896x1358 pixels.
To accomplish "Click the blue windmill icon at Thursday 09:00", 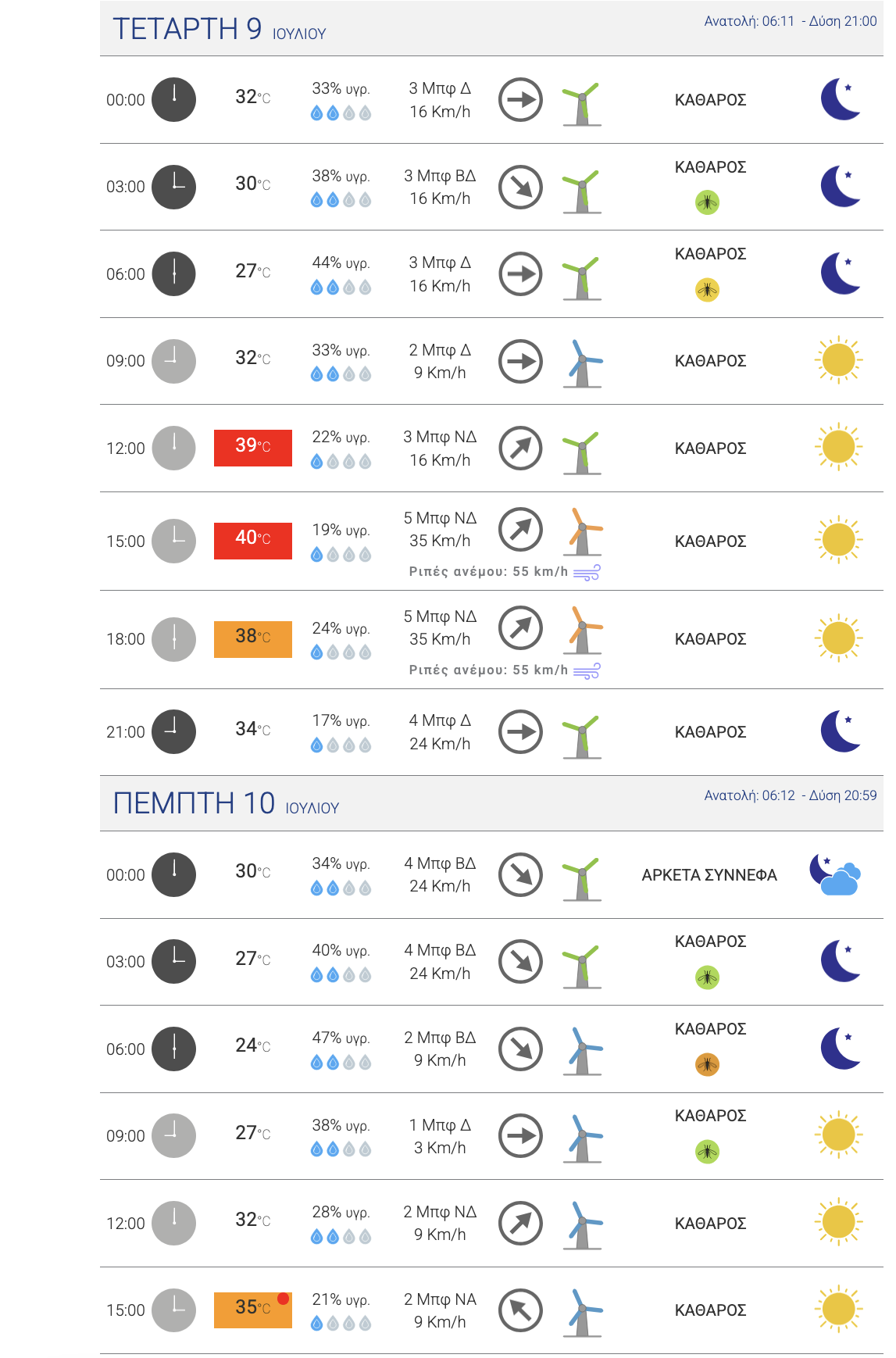I will [x=583, y=1138].
